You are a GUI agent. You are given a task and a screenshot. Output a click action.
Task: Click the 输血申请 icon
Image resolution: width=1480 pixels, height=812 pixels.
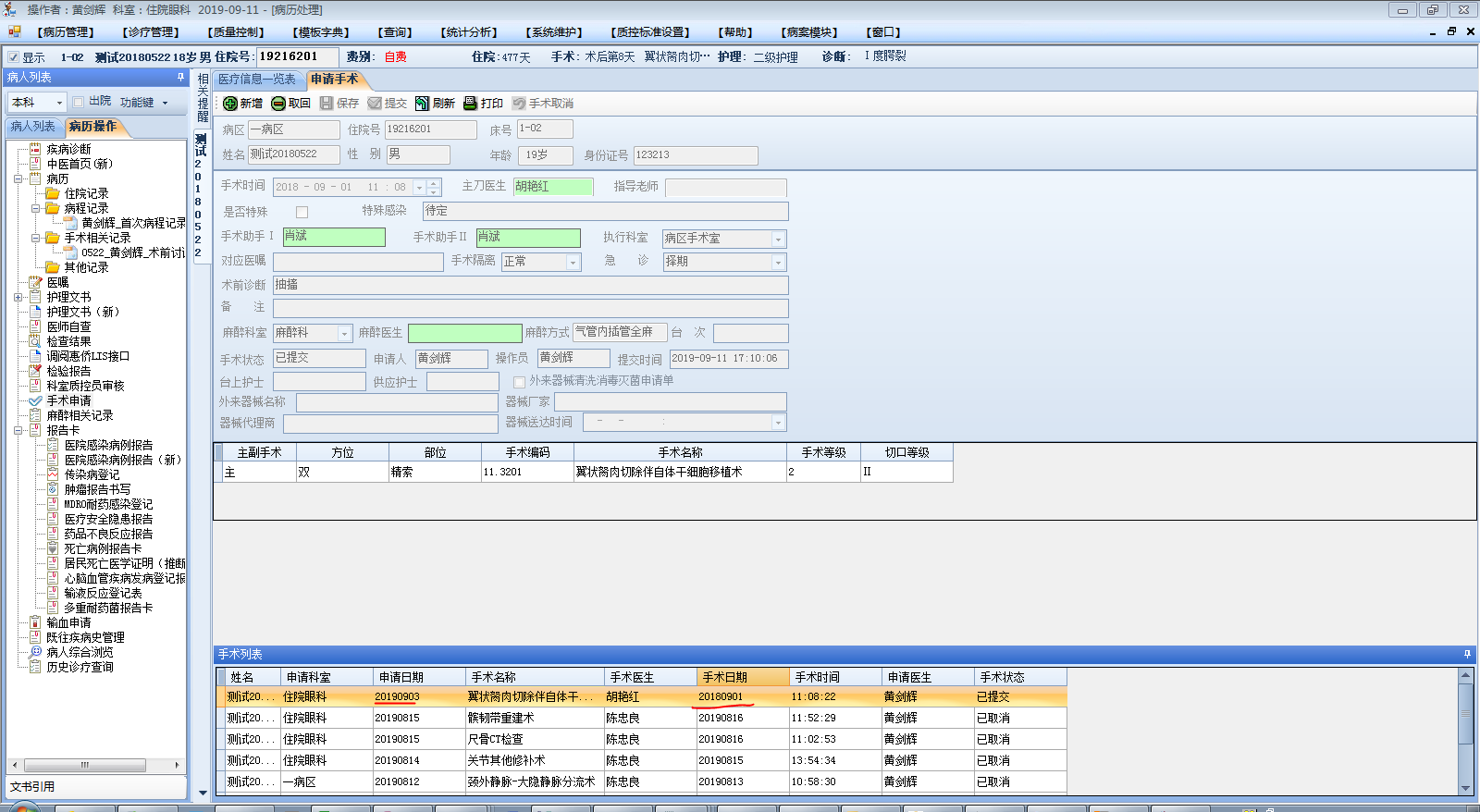[35, 622]
